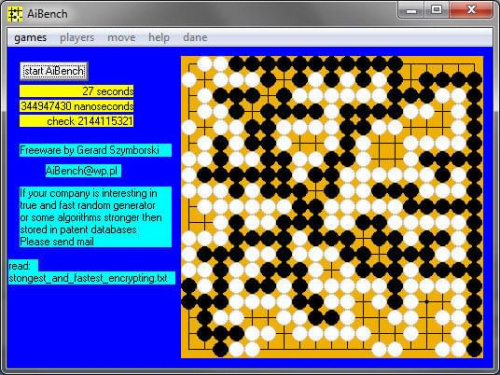Image resolution: width=500 pixels, height=375 pixels.
Task: Open the players menu
Action: pos(77,37)
